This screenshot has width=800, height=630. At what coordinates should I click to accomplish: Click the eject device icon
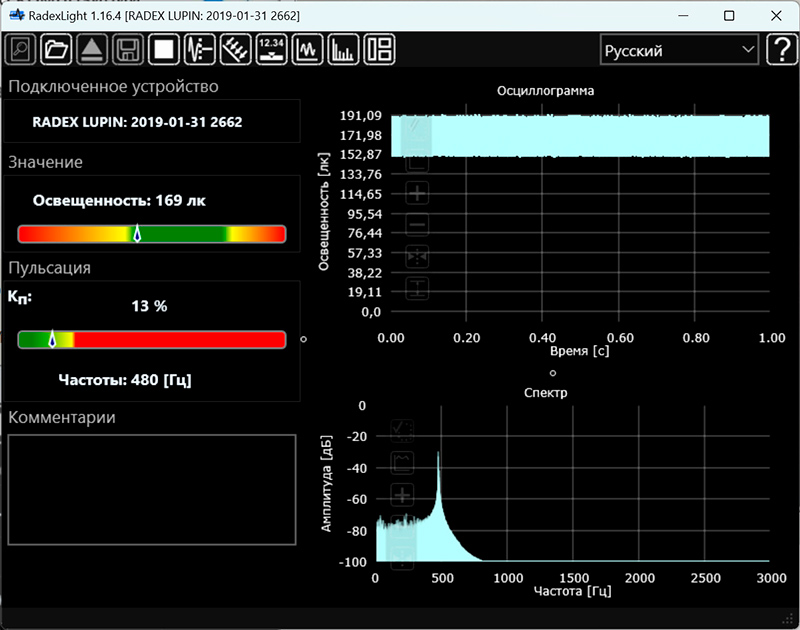click(91, 49)
